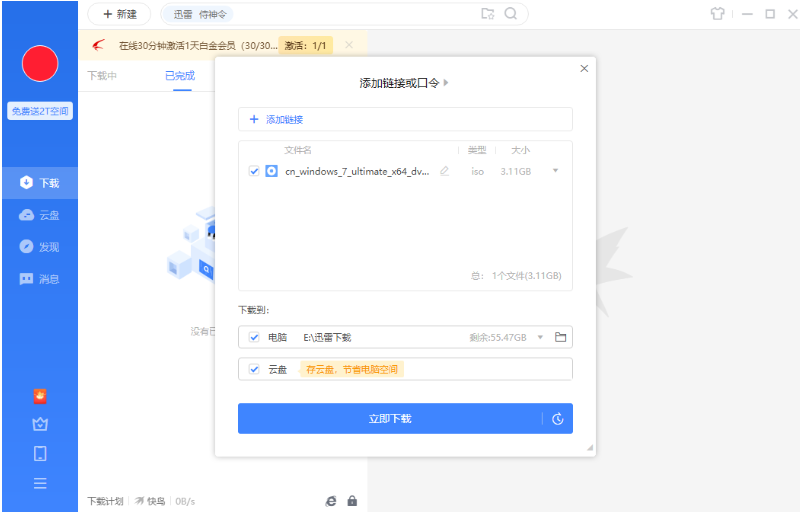Click the crown VIP icon in sidebar

[x=40, y=424]
